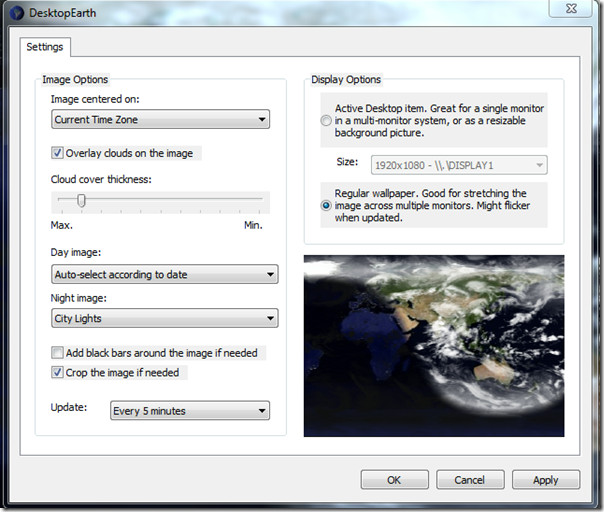
Task: Click the cloud cover thickness slider handle
Action: click(x=81, y=200)
